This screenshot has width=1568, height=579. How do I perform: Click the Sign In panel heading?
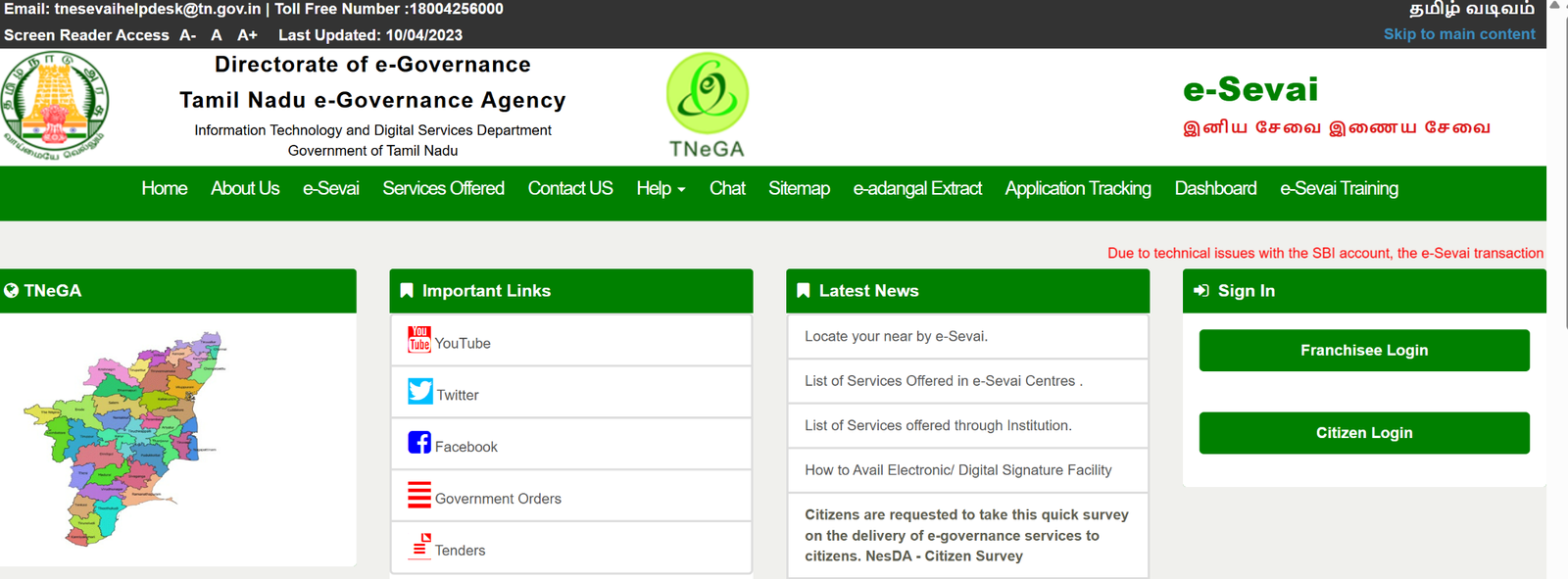pyautogui.click(x=1364, y=291)
